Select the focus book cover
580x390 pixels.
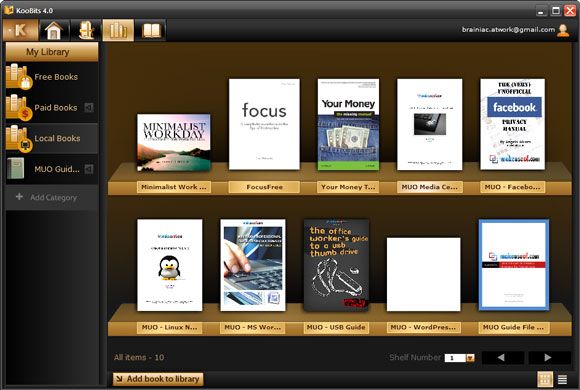[264, 124]
